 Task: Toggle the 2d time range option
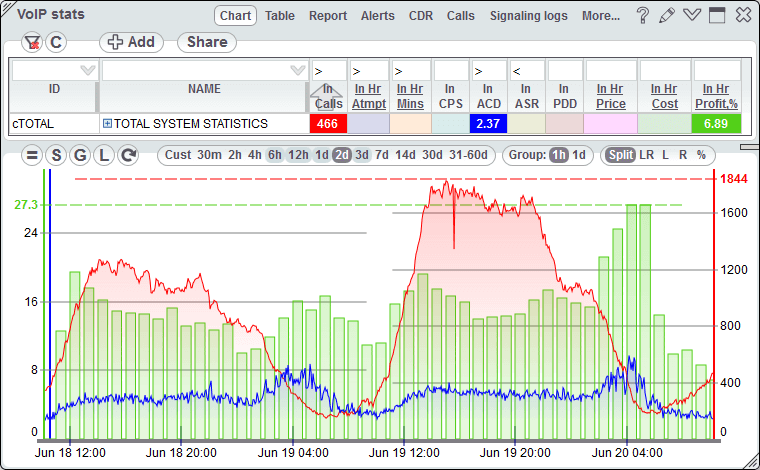click(x=342, y=155)
